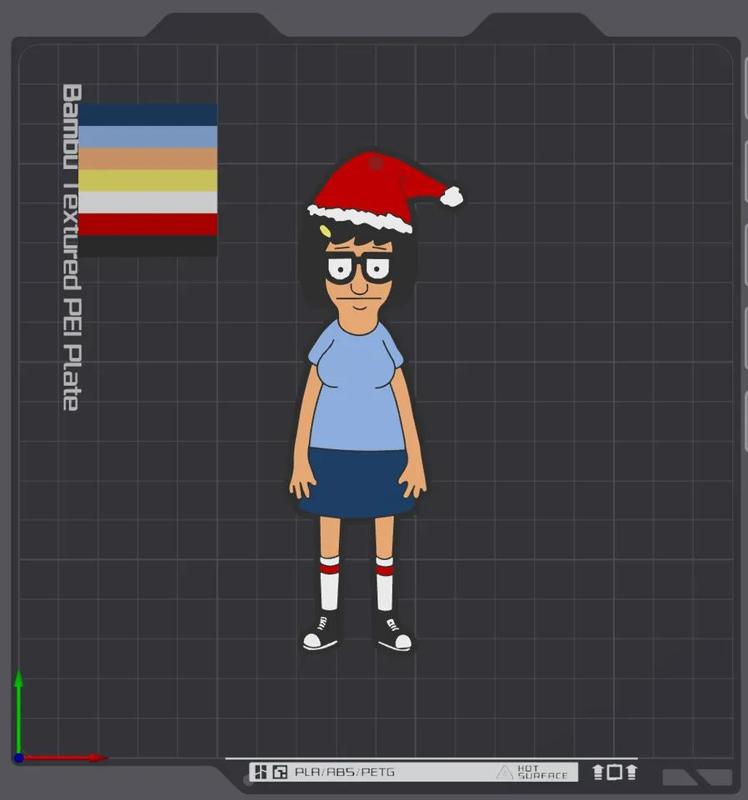The image size is (748, 800).
Task: Select the light blue color stripe
Action: pyautogui.click(x=148, y=137)
